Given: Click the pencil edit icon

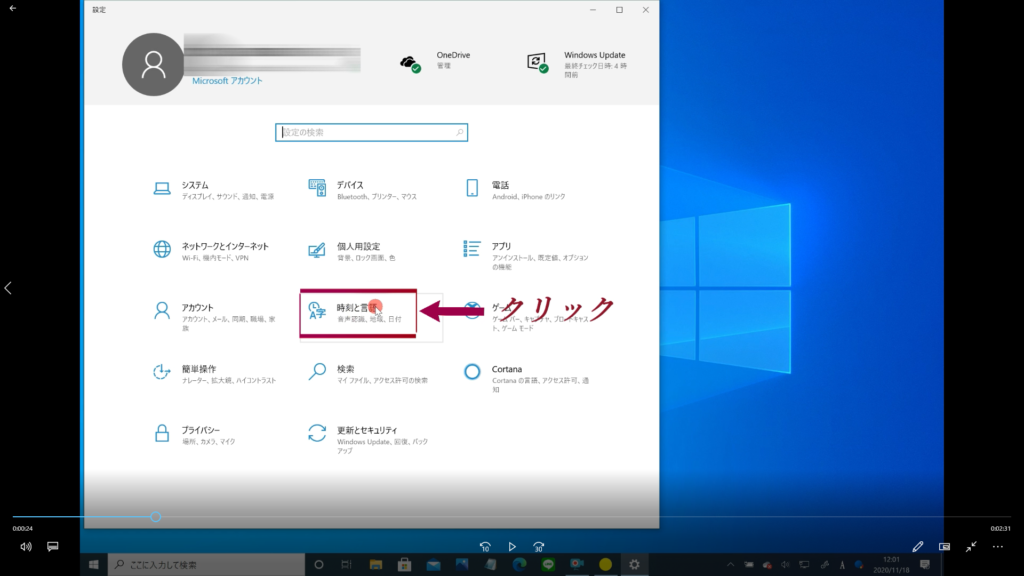Looking at the screenshot, I should pyautogui.click(x=917, y=547).
